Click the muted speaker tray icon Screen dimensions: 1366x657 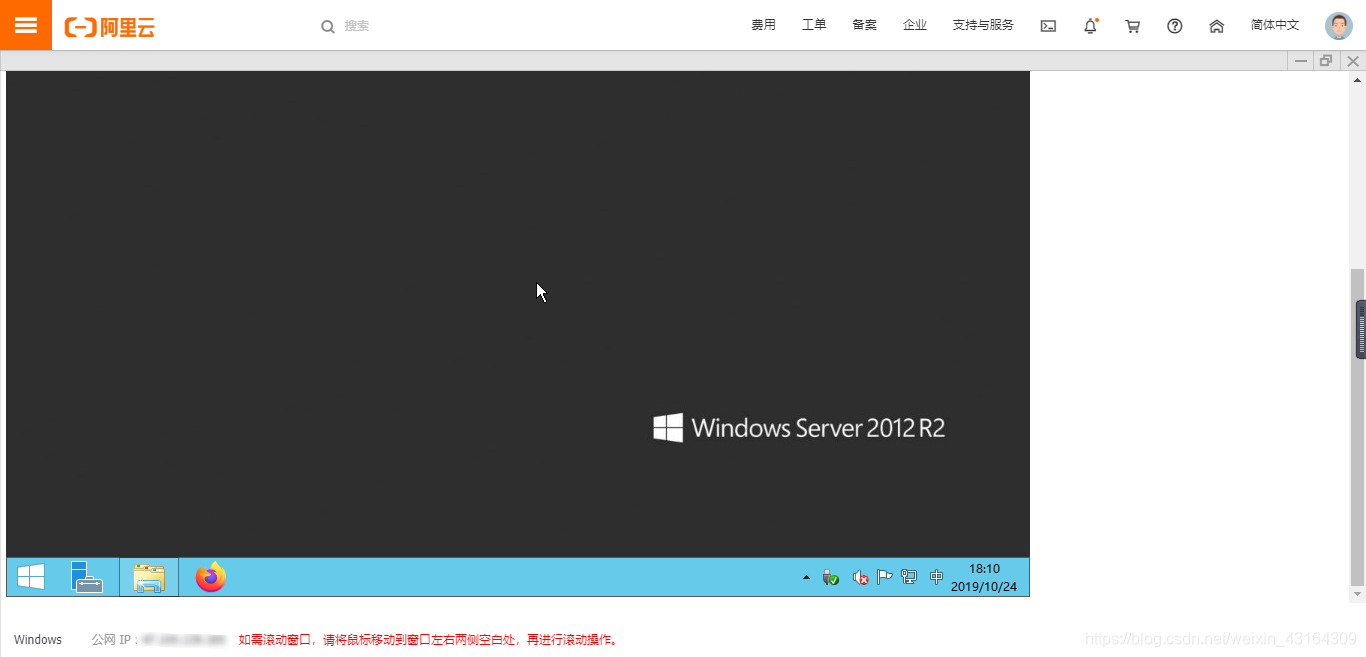pos(860,577)
